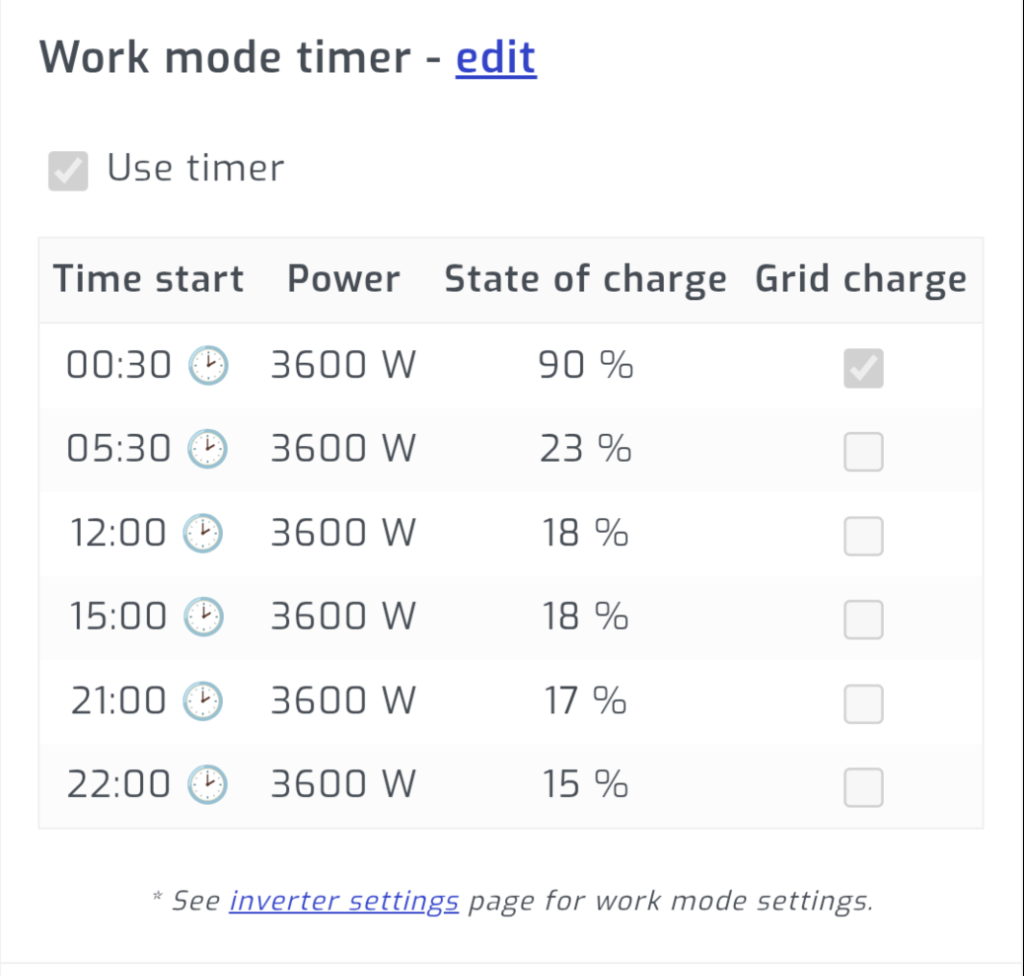
Task: Disable the Use timer checkbox
Action: pos(67,170)
